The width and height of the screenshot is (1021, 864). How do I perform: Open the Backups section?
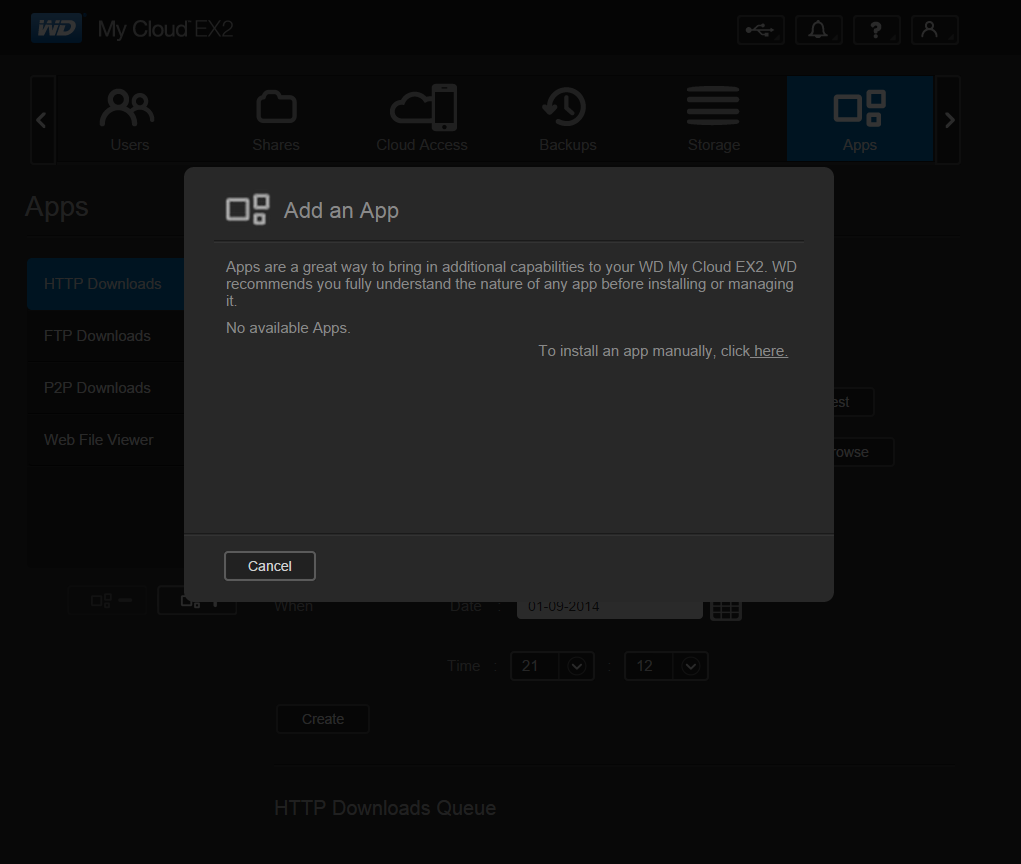[x=568, y=119]
